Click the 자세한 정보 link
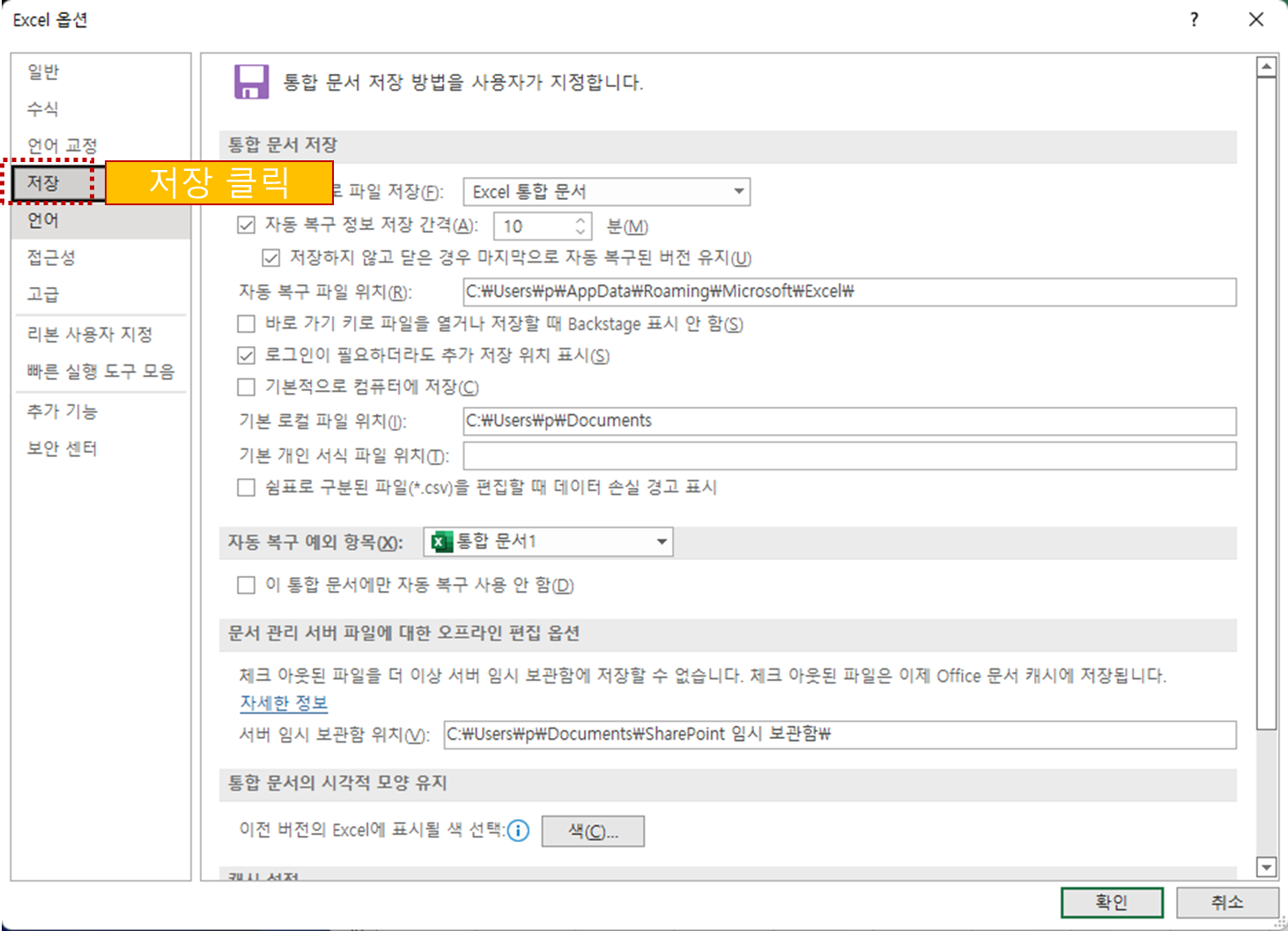 point(283,702)
